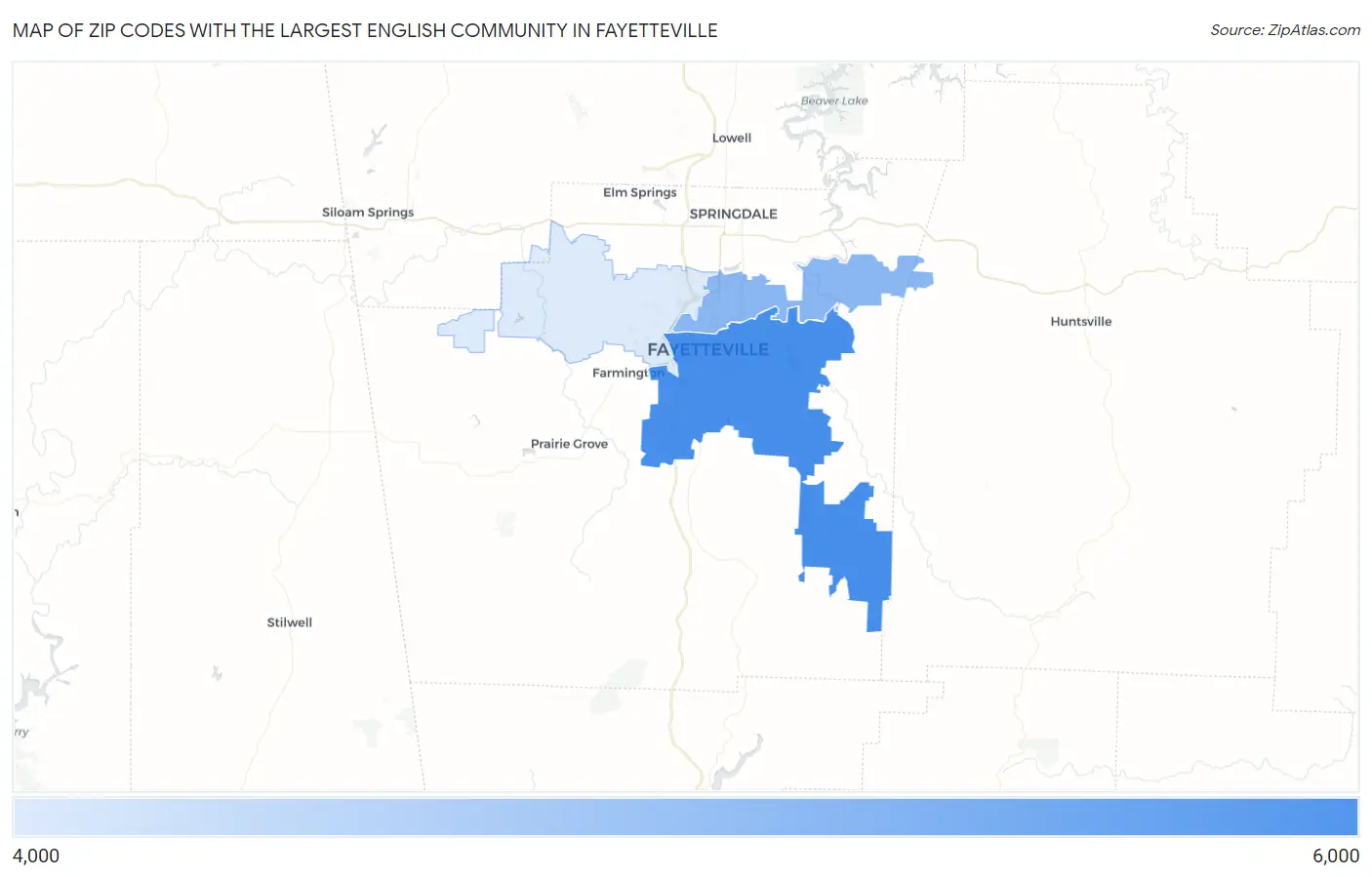Click the Beaver Lake label
1372x877 pixels.
point(834,100)
